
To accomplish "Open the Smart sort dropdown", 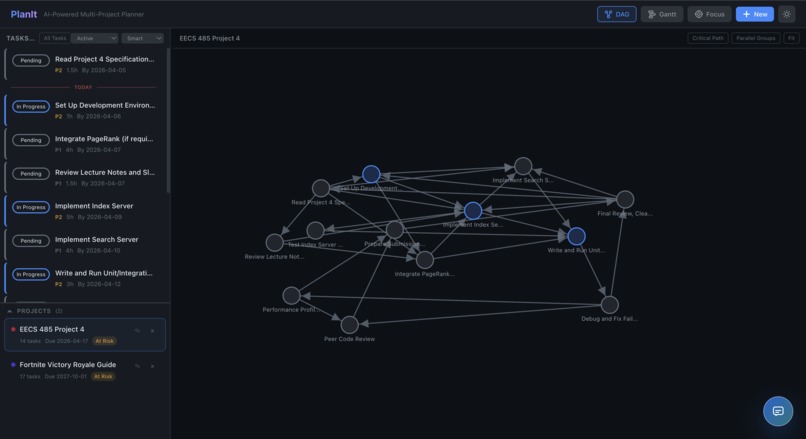I will tap(142, 38).
